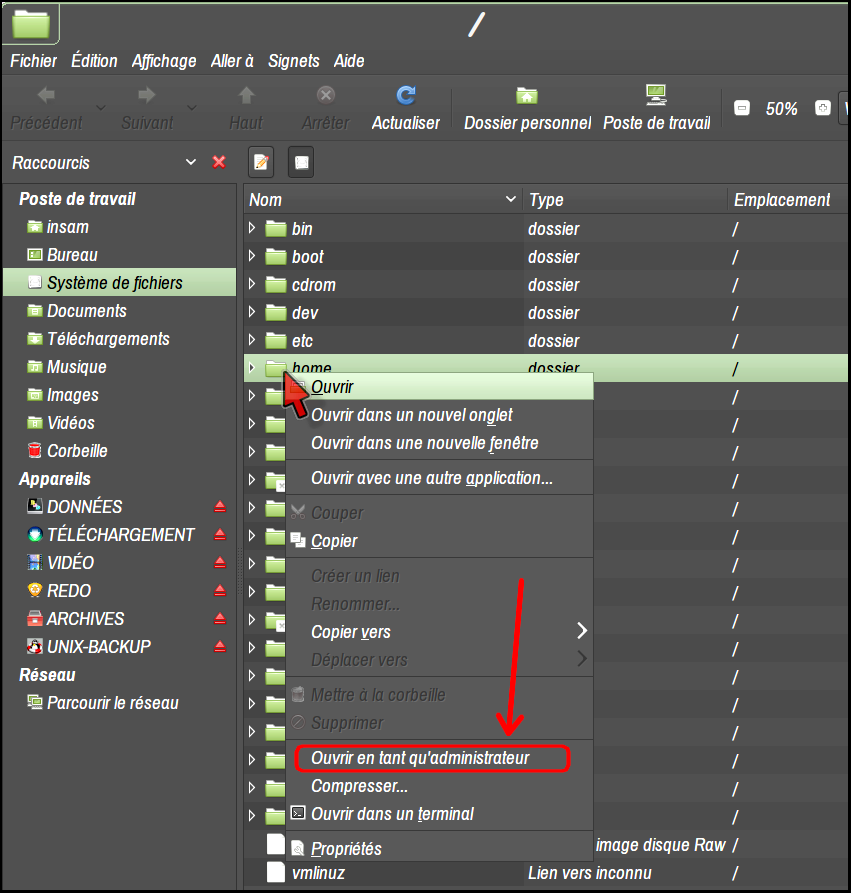Choose Ouvrir dans un terminal

[392, 814]
